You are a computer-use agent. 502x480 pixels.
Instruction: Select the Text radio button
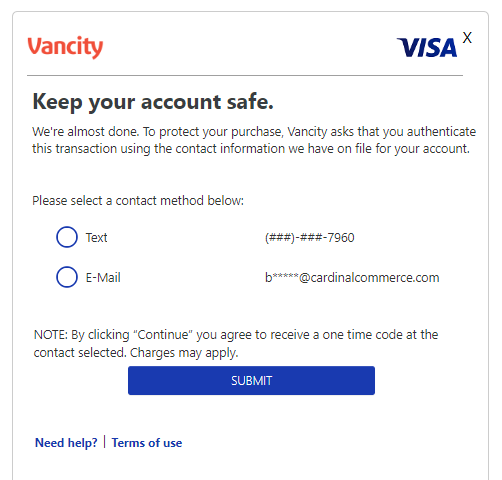[x=67, y=237]
